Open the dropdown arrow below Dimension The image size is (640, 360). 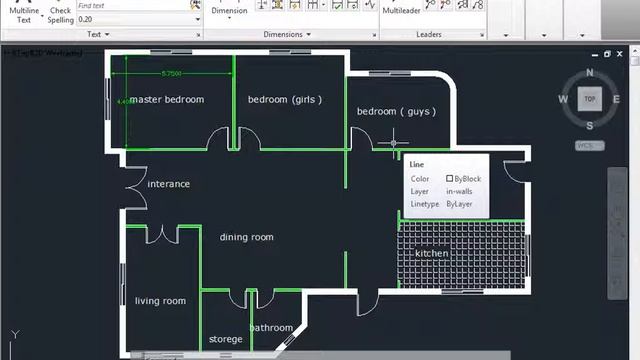coord(229,18)
